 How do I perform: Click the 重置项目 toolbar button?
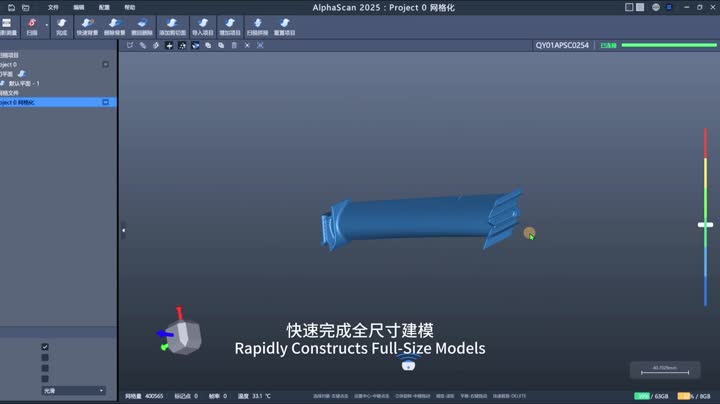(285, 27)
